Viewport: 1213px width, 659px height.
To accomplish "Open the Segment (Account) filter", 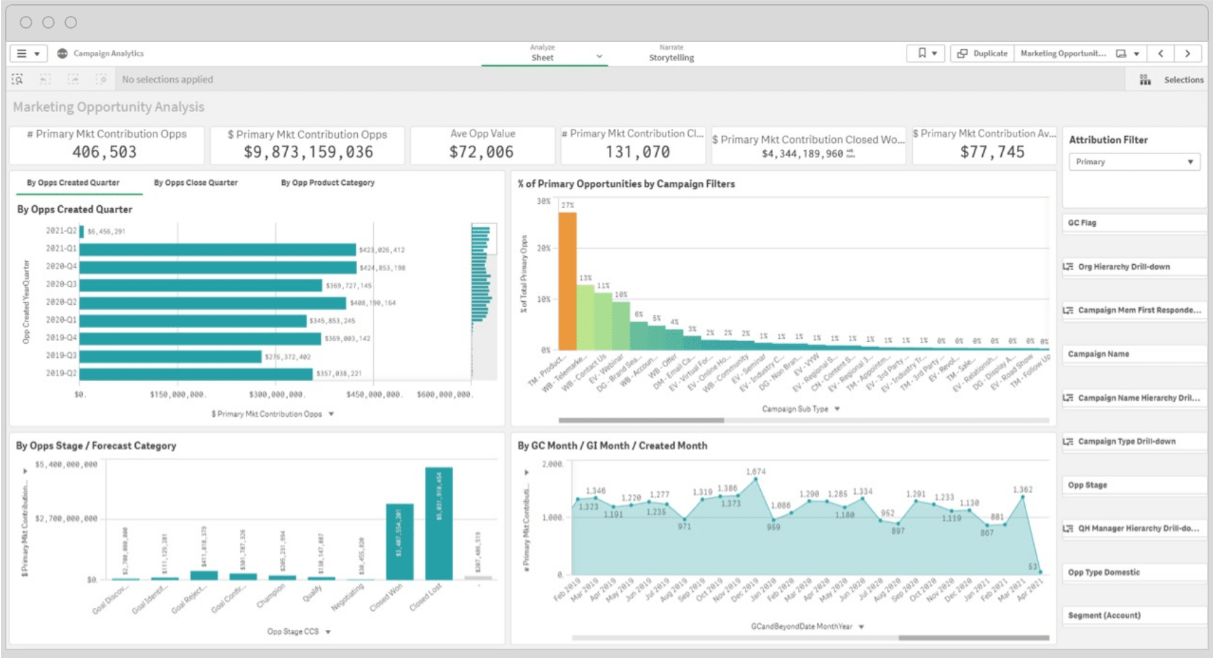I will (x=1134, y=615).
